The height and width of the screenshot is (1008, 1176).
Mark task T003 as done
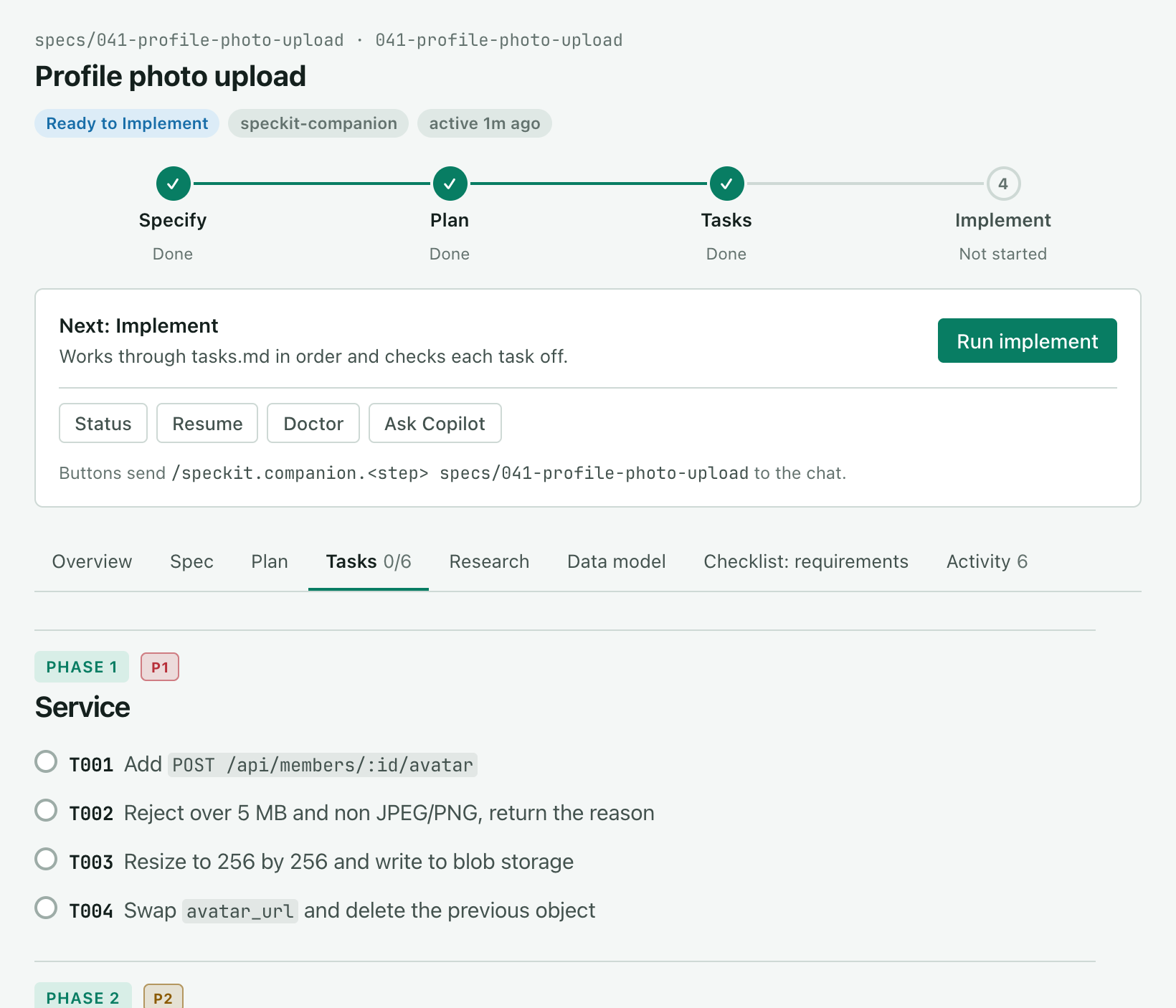tap(46, 859)
